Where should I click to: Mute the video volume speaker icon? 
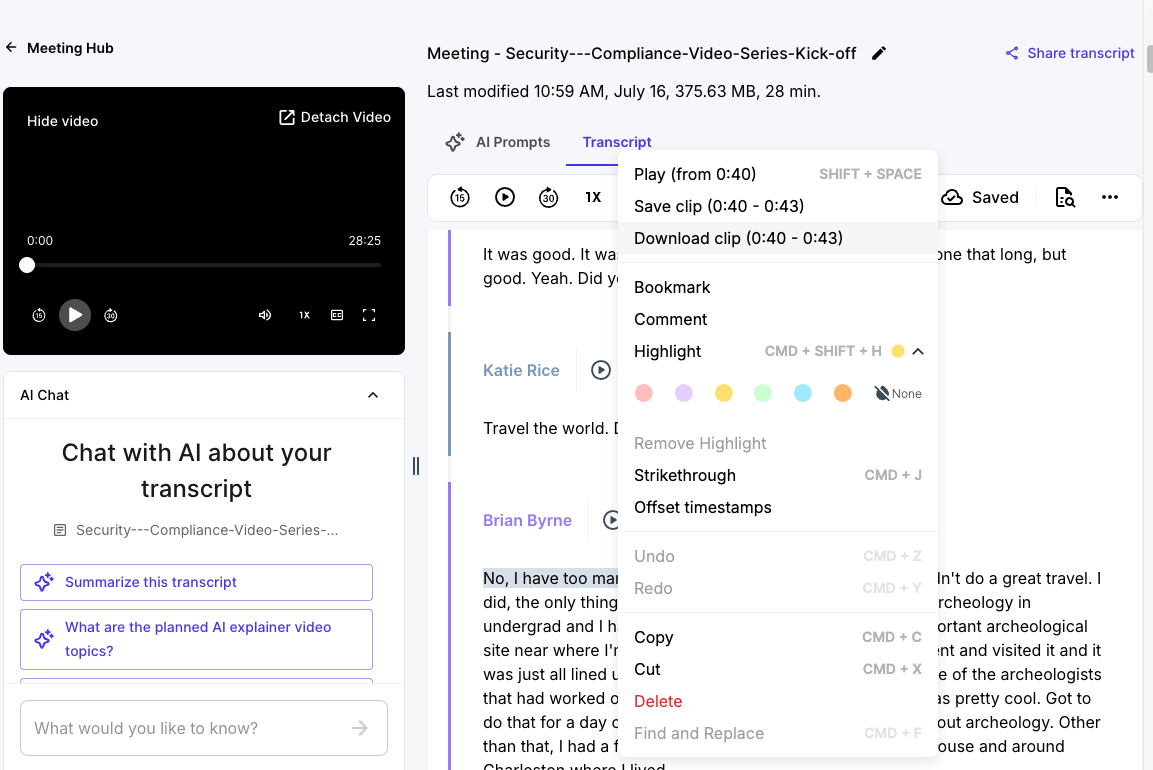click(x=265, y=315)
